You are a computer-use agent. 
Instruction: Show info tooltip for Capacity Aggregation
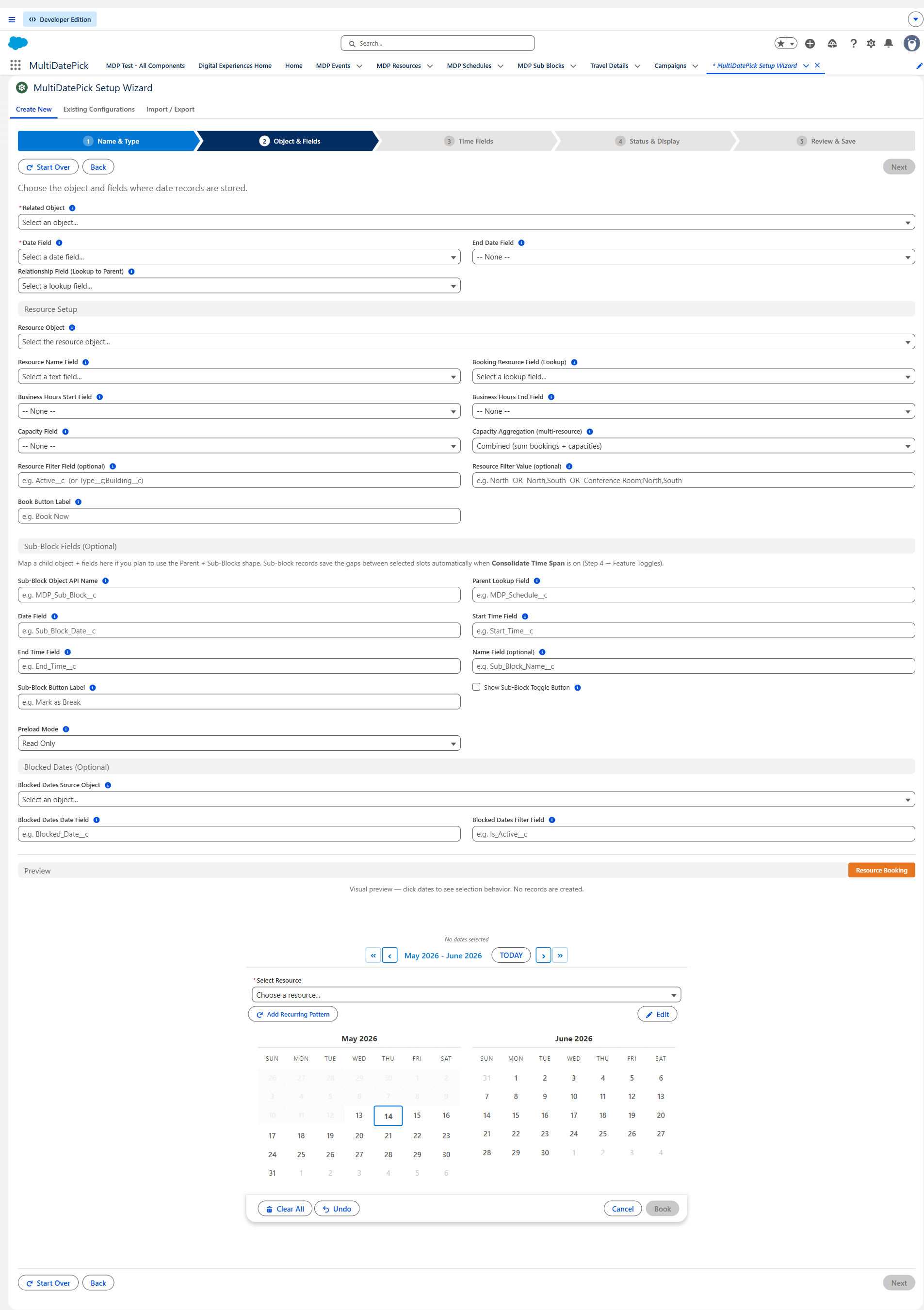pos(590,432)
